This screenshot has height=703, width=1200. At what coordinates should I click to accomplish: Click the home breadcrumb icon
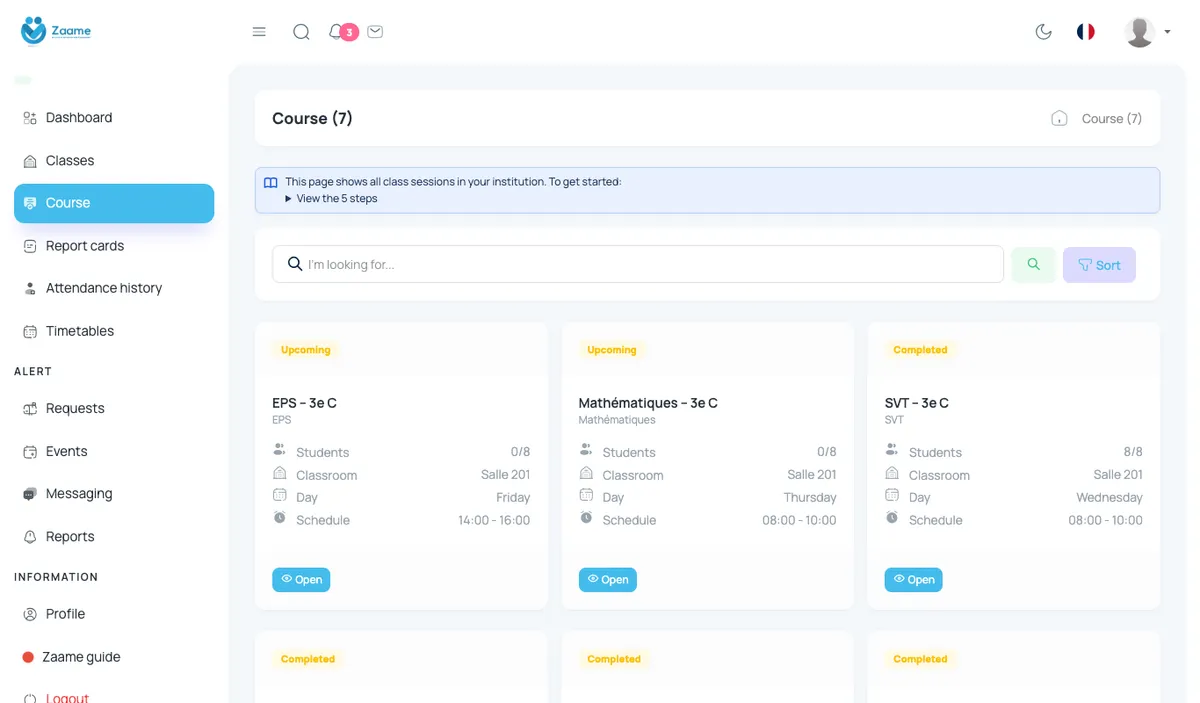pyautogui.click(x=1059, y=118)
